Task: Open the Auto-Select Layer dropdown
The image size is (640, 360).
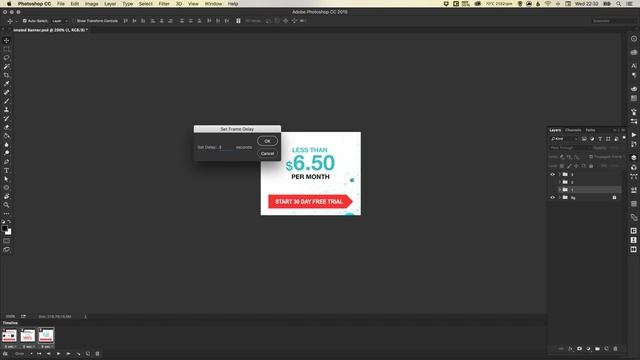Action: pos(60,21)
